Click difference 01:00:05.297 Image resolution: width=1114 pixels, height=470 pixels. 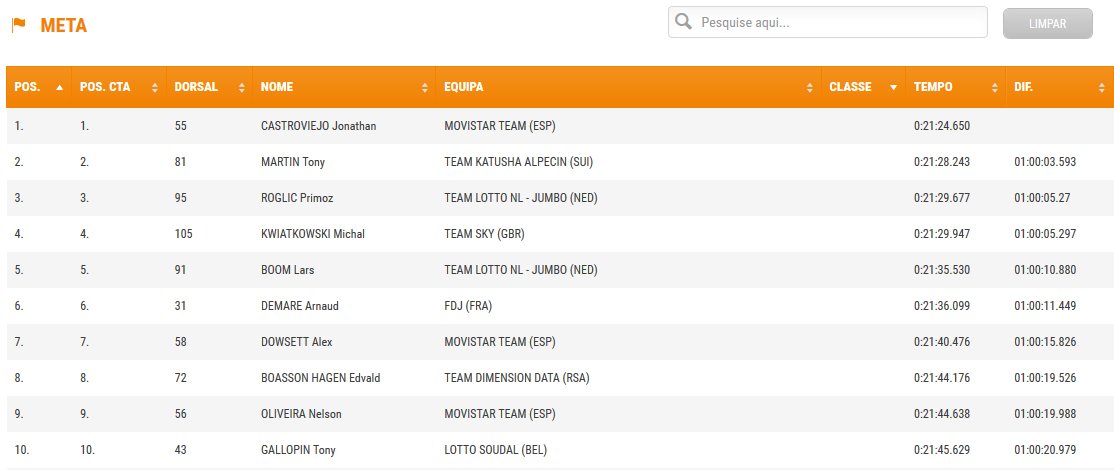tap(1045, 234)
